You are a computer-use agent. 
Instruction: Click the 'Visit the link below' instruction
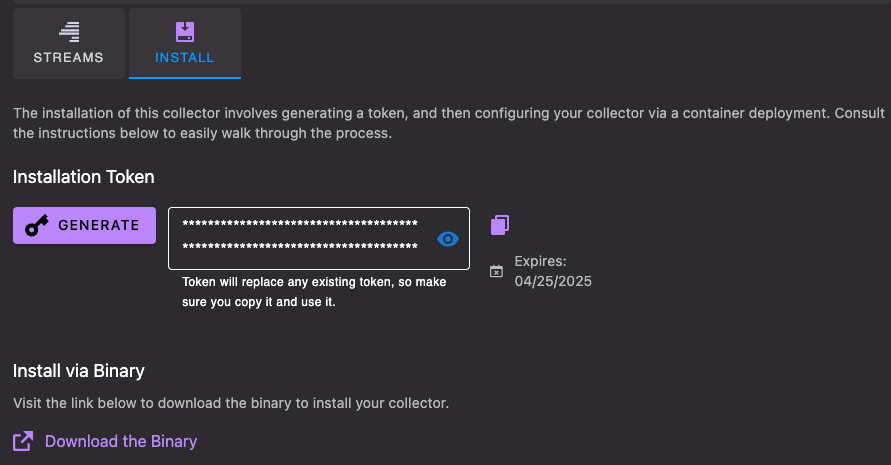[x=231, y=403]
